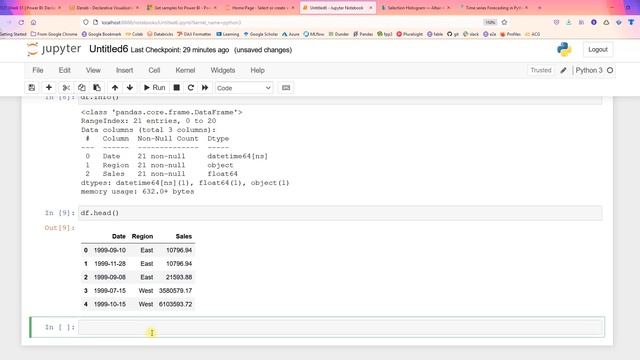The height and width of the screenshot is (360, 640).
Task: Interrupt the kernel with stop icon
Action: [x=176, y=88]
